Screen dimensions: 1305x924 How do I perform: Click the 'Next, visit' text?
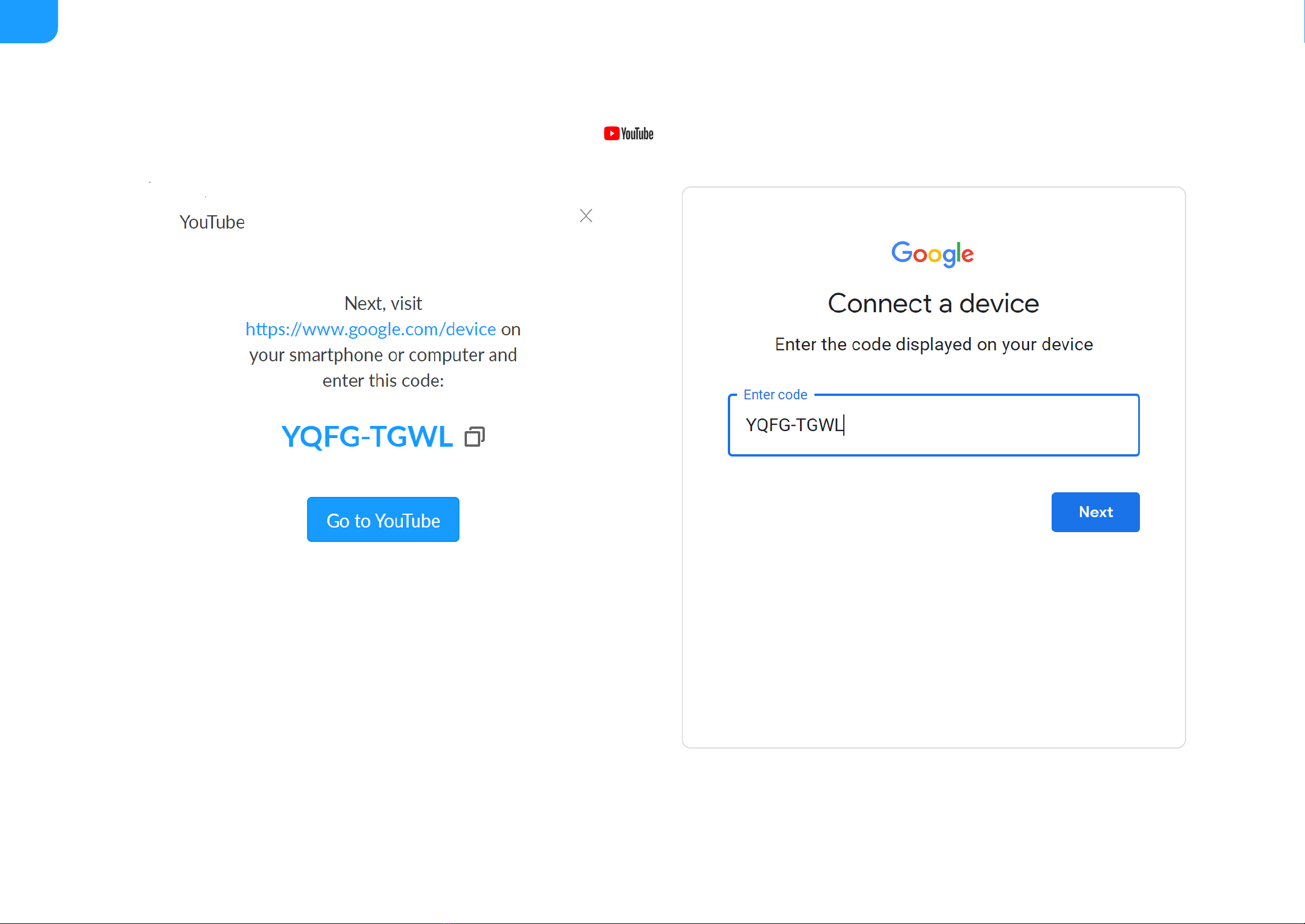383,304
